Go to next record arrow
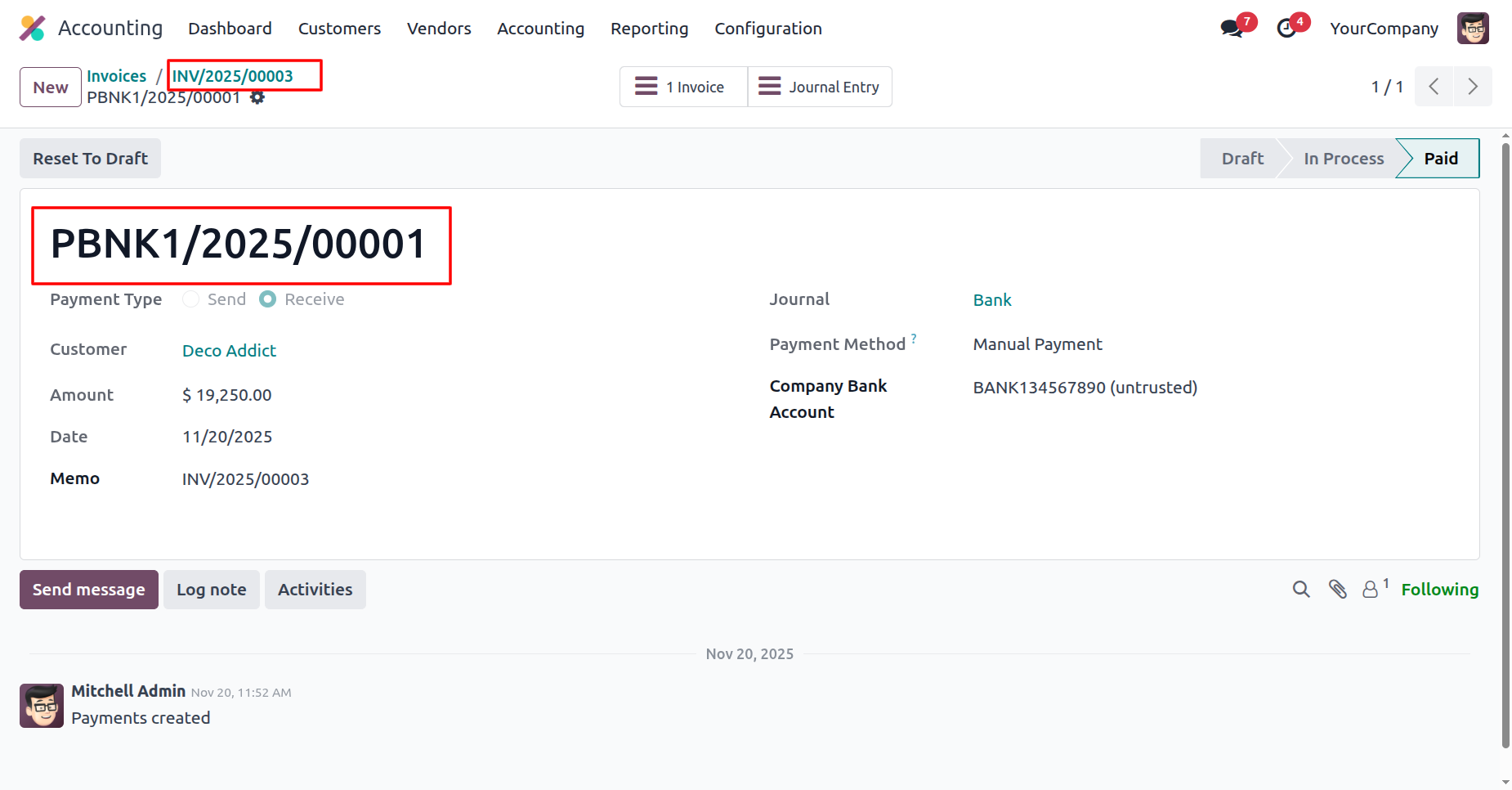The image size is (1512, 790). pyautogui.click(x=1473, y=87)
